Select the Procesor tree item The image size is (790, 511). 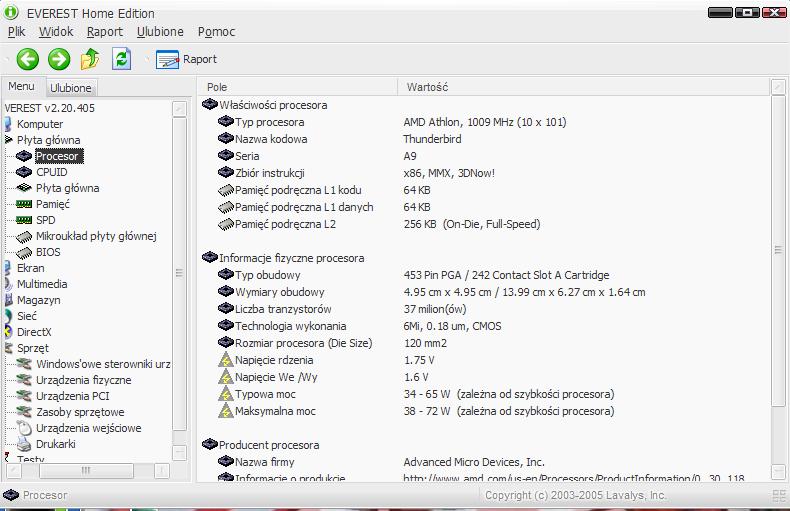tap(59, 156)
